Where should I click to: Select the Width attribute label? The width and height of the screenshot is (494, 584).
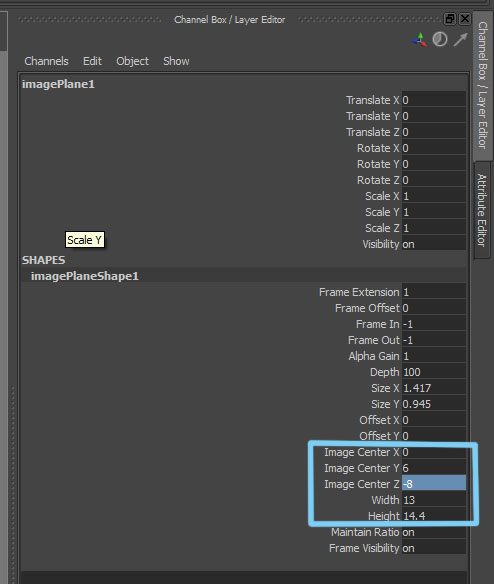(x=385, y=500)
